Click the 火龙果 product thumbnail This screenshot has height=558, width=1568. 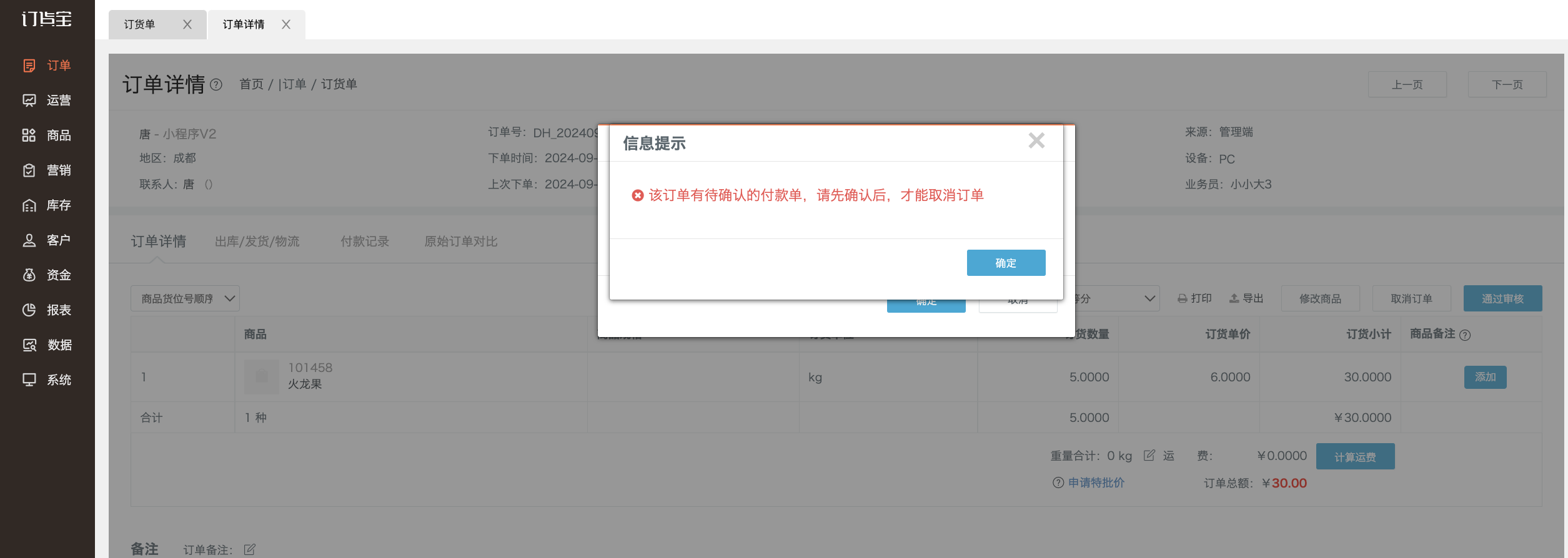pyautogui.click(x=261, y=376)
